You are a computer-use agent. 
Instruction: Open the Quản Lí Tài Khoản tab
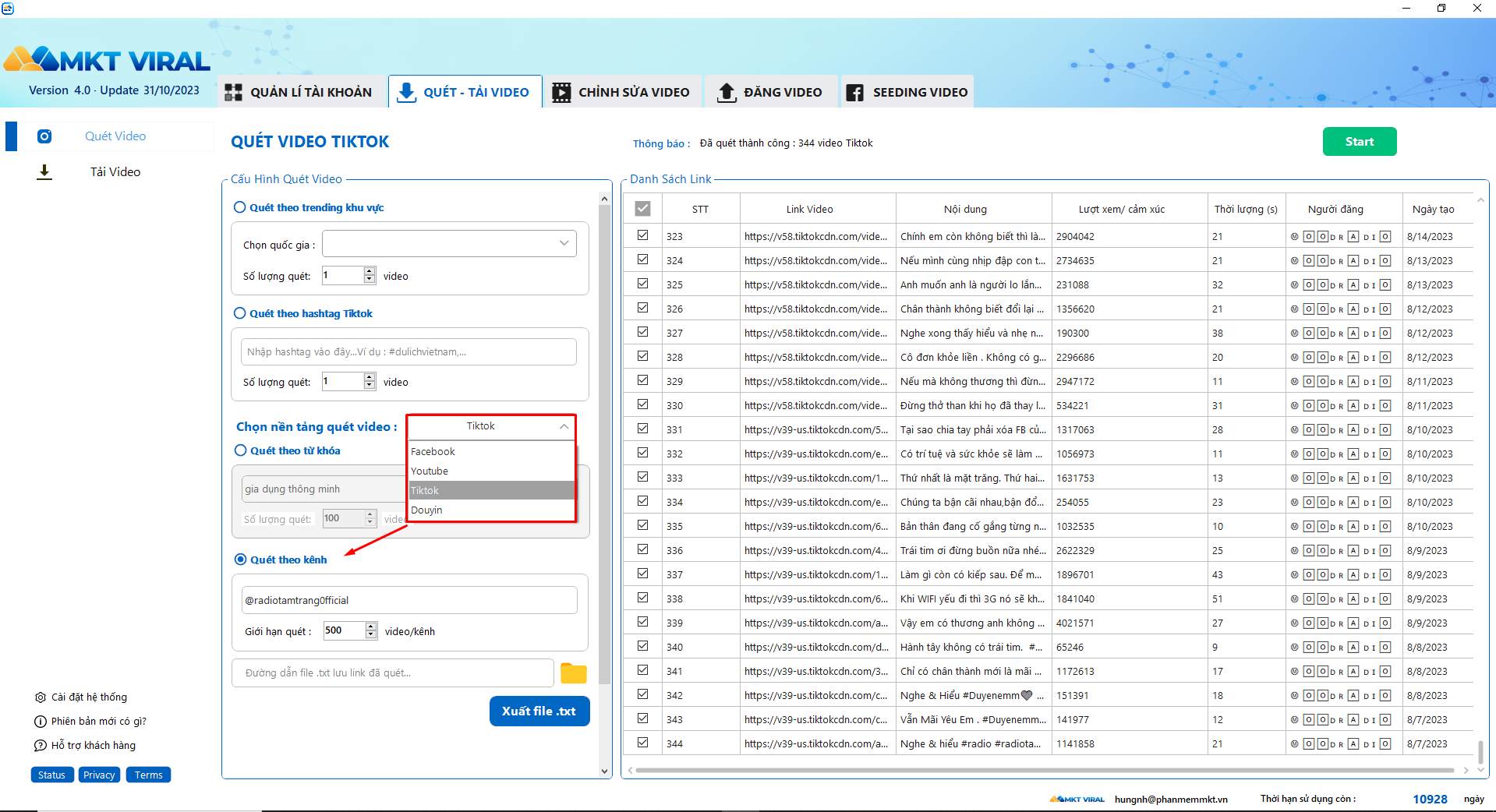(x=299, y=92)
